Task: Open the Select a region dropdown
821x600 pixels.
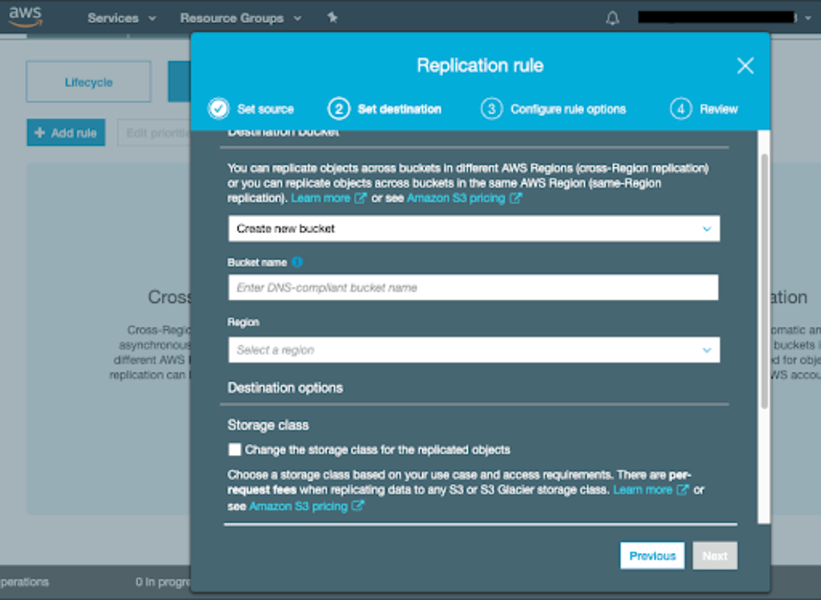Action: click(x=474, y=350)
